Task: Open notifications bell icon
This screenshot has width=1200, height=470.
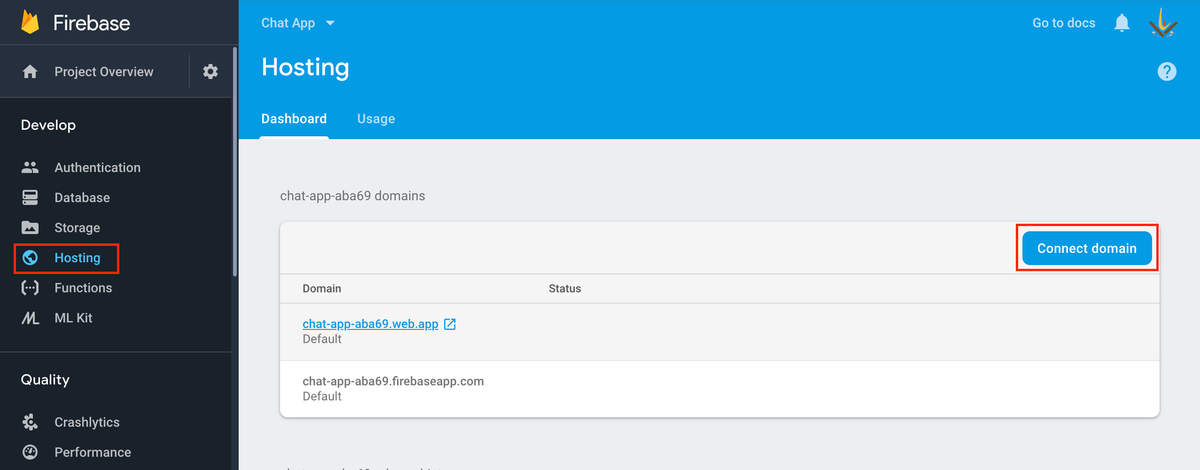Action: point(1122,23)
